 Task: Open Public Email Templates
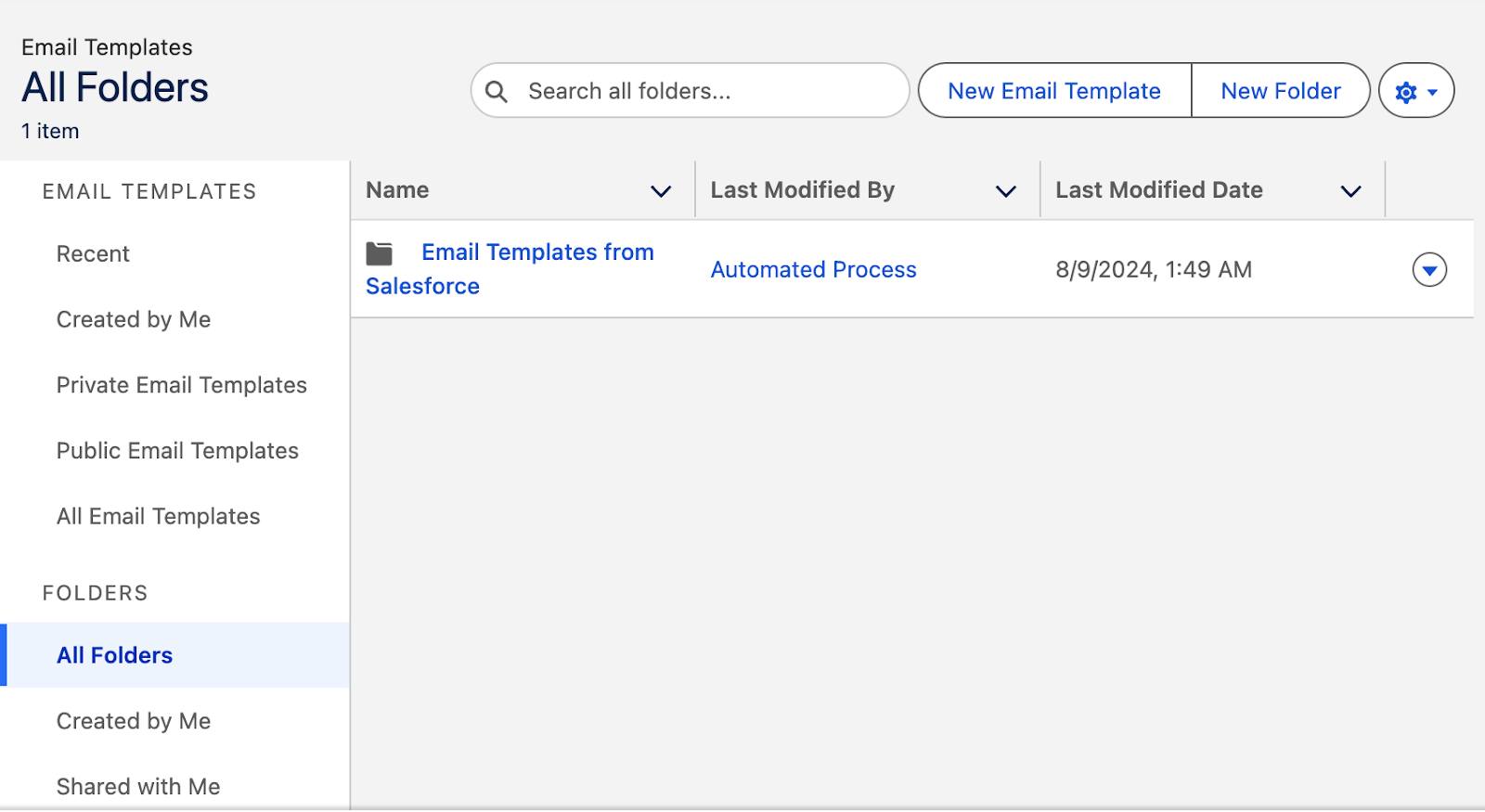(x=178, y=450)
